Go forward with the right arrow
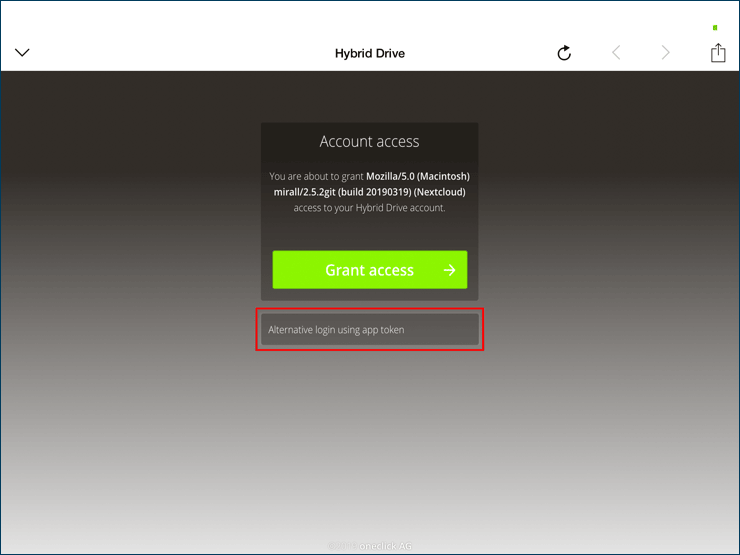Viewport: 740px width, 555px height. point(666,53)
